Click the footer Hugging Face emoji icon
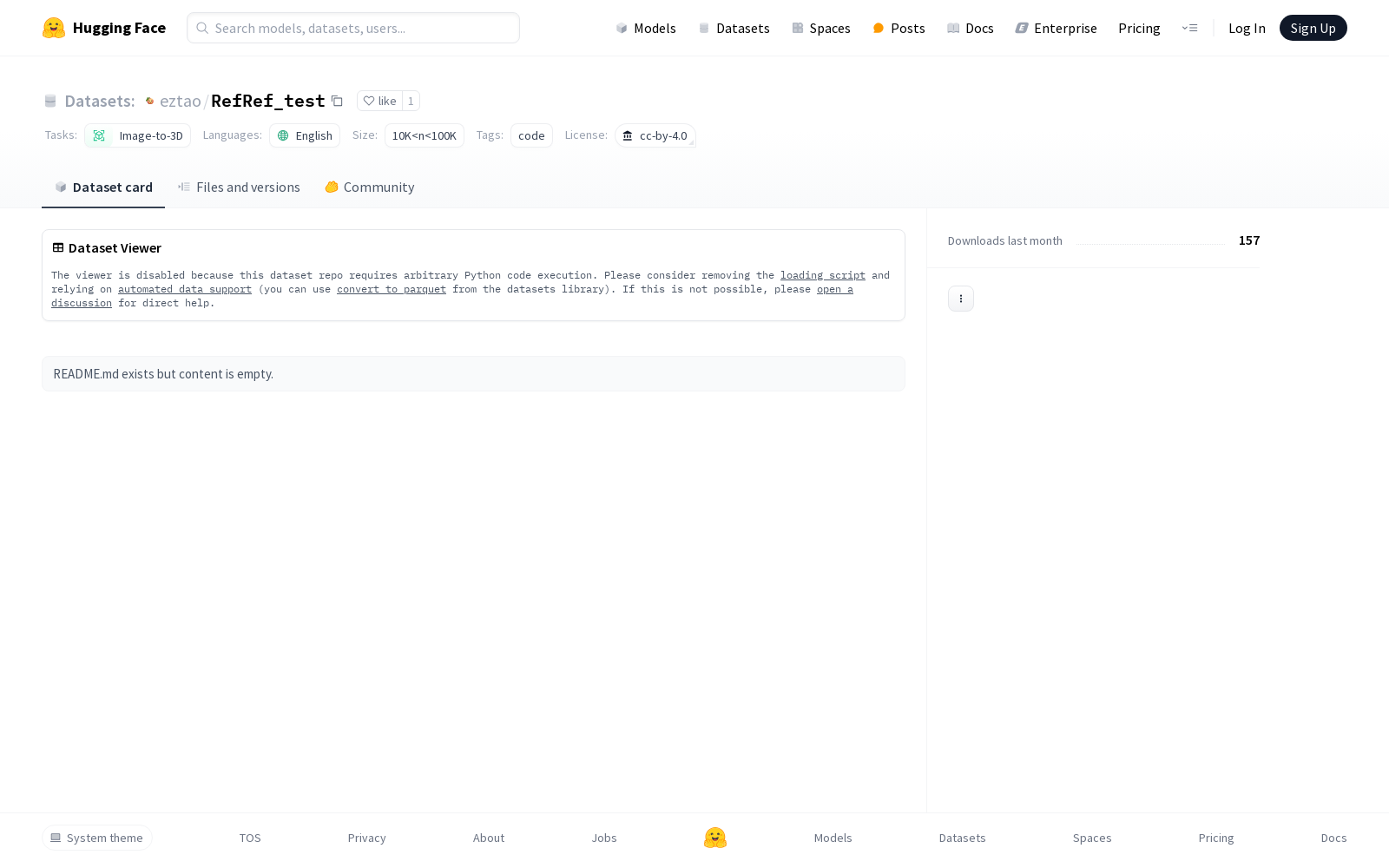This screenshot has width=1389, height=868. pyautogui.click(x=715, y=838)
